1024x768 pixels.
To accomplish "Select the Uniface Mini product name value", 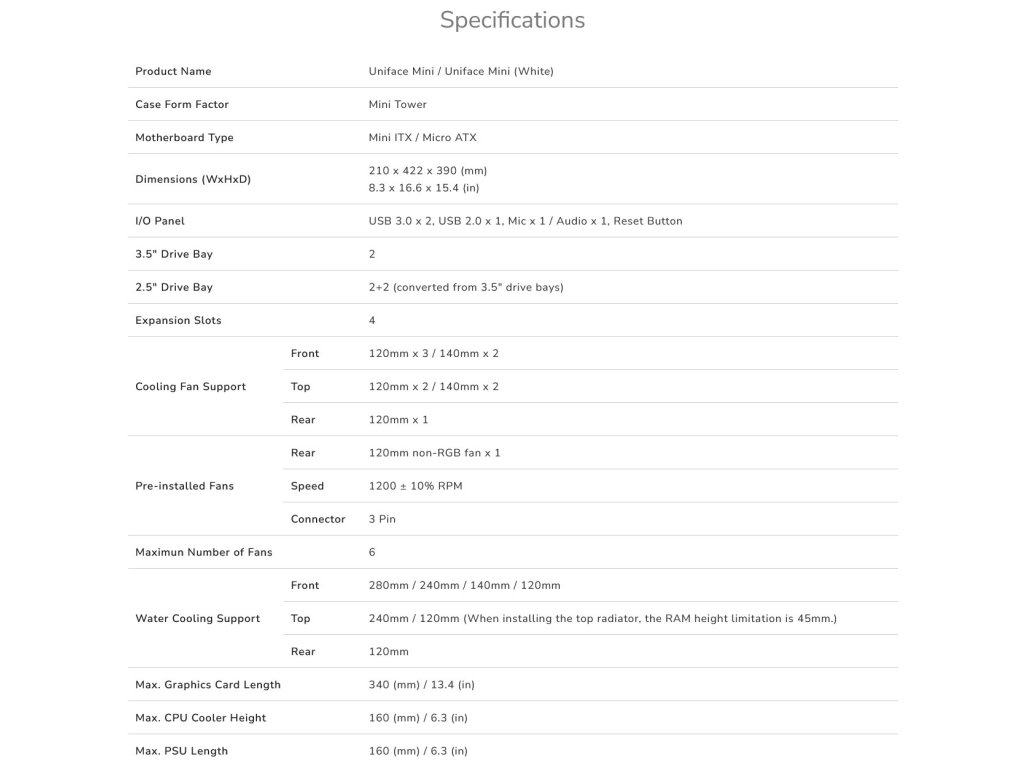I will click(461, 71).
